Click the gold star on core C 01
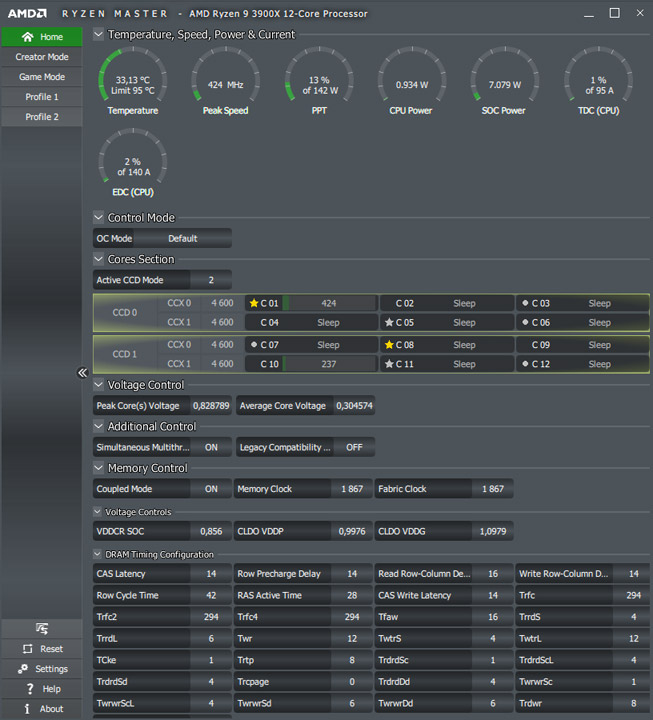The height and width of the screenshot is (720, 653). [x=253, y=304]
